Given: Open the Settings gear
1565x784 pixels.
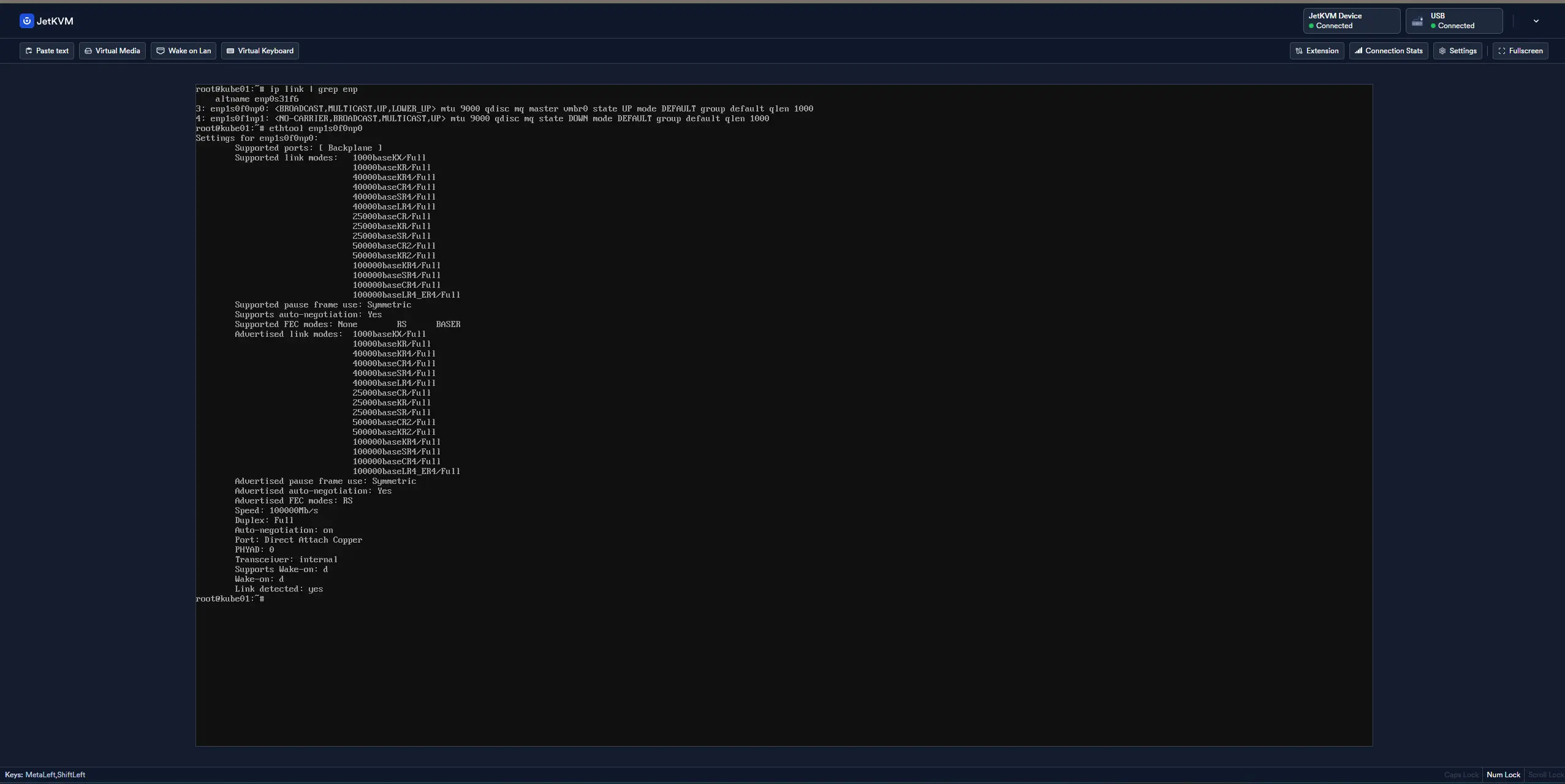Looking at the screenshot, I should pyautogui.click(x=1457, y=51).
